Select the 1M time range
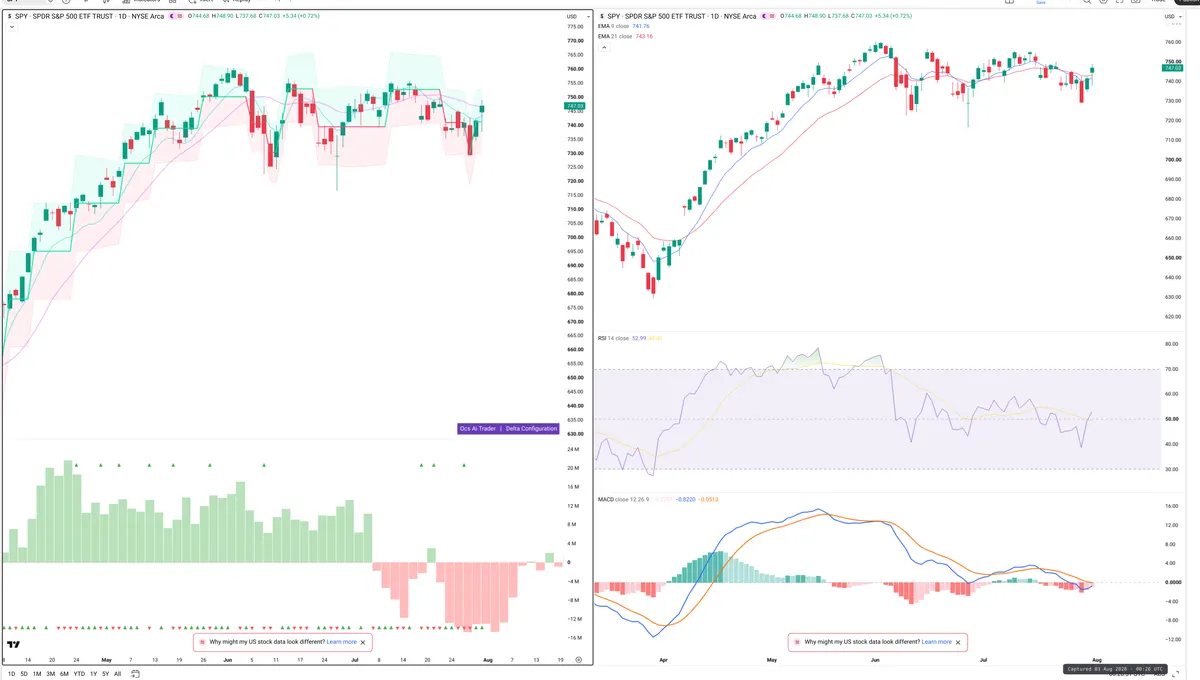The image size is (1200, 680). [x=37, y=674]
